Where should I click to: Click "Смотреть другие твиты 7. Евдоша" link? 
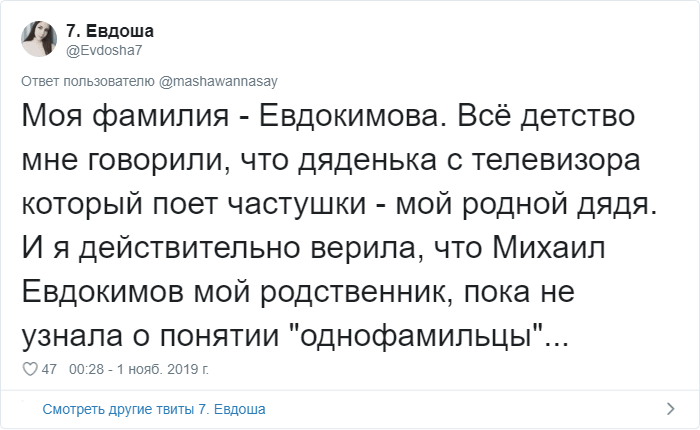(153, 409)
